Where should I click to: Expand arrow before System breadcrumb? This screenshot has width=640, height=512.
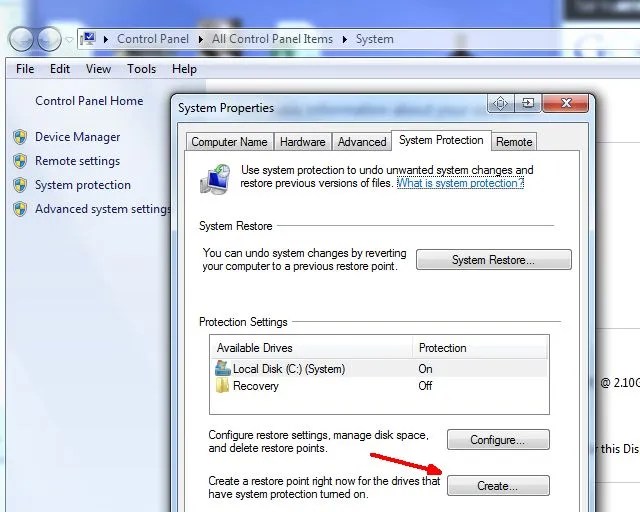point(345,39)
